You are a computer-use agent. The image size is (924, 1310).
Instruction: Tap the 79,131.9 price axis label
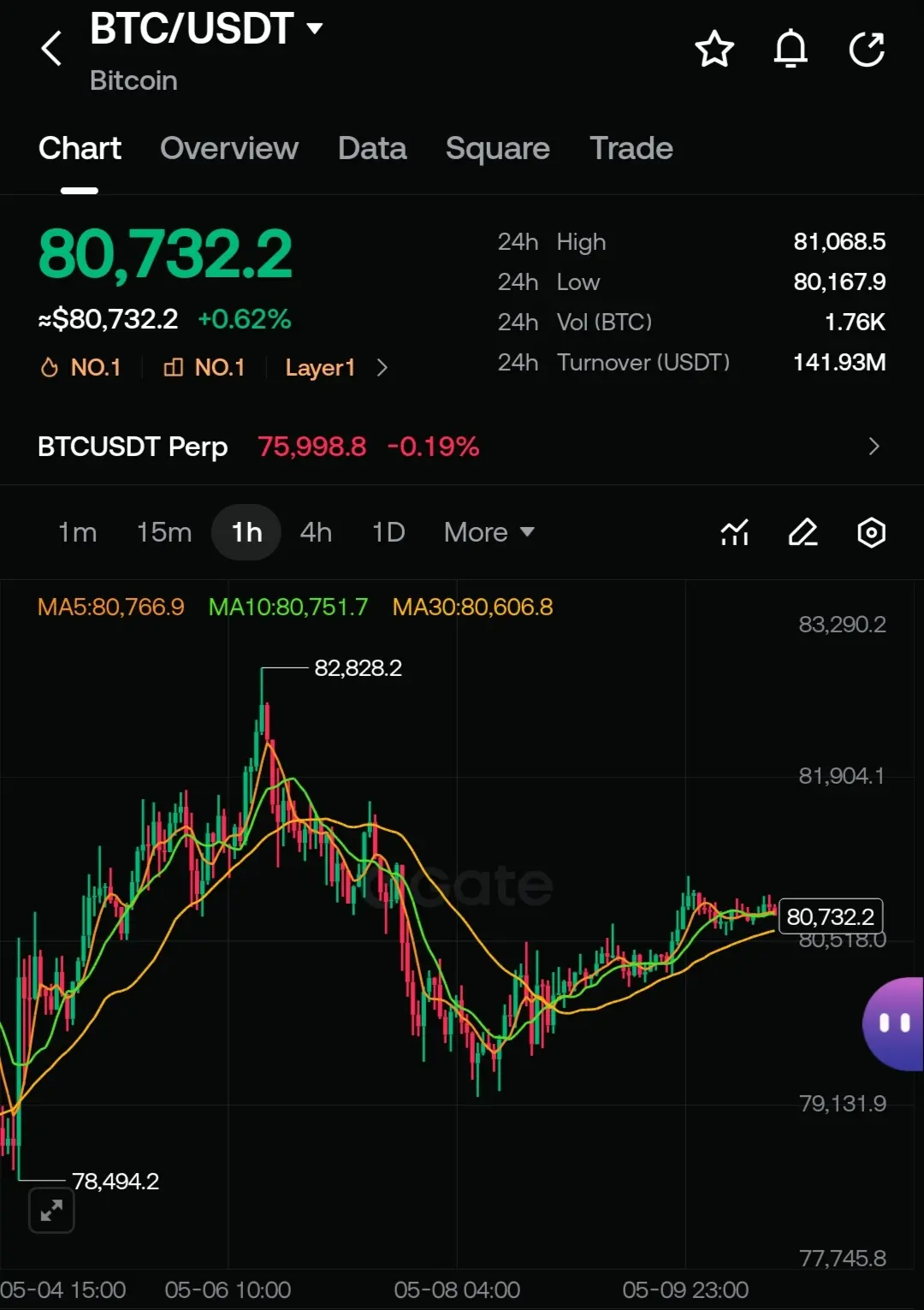pyautogui.click(x=842, y=1104)
